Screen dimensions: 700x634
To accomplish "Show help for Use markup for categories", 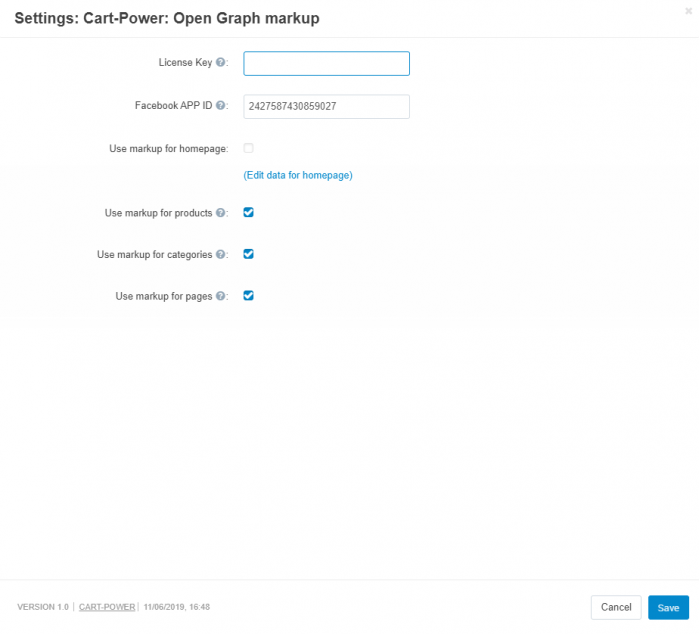I will 220,254.
